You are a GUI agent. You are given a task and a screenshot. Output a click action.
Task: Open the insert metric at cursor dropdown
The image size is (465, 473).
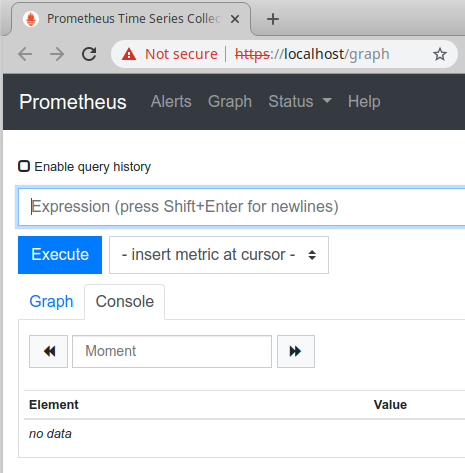click(x=219, y=255)
